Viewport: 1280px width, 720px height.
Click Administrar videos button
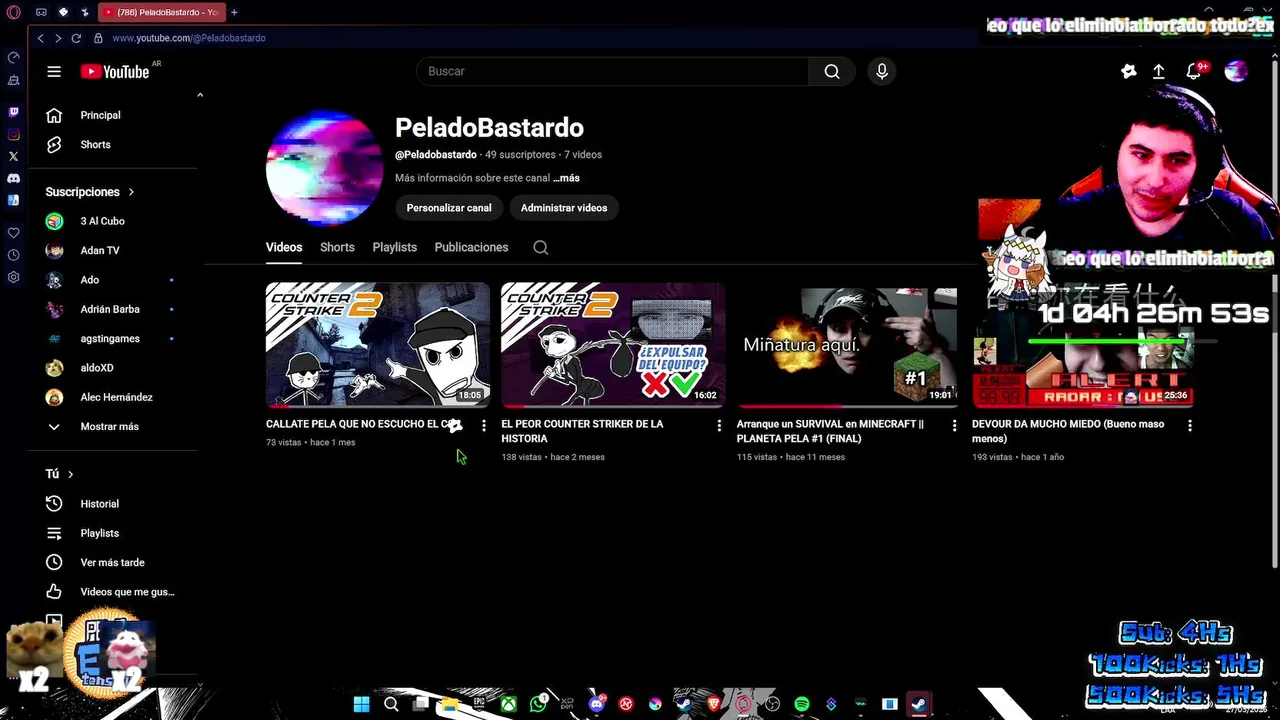click(564, 208)
